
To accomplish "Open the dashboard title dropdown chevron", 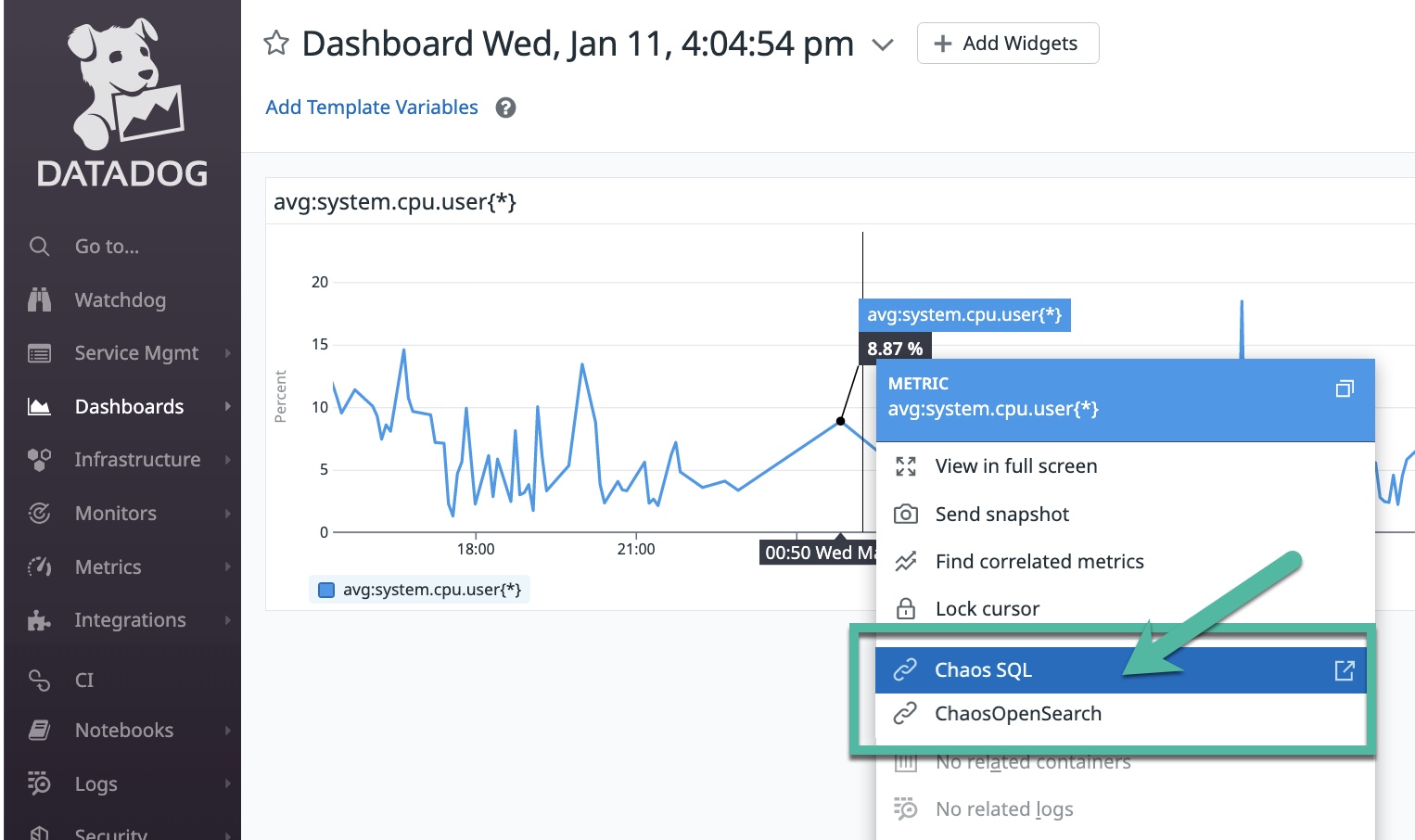I will (x=883, y=45).
